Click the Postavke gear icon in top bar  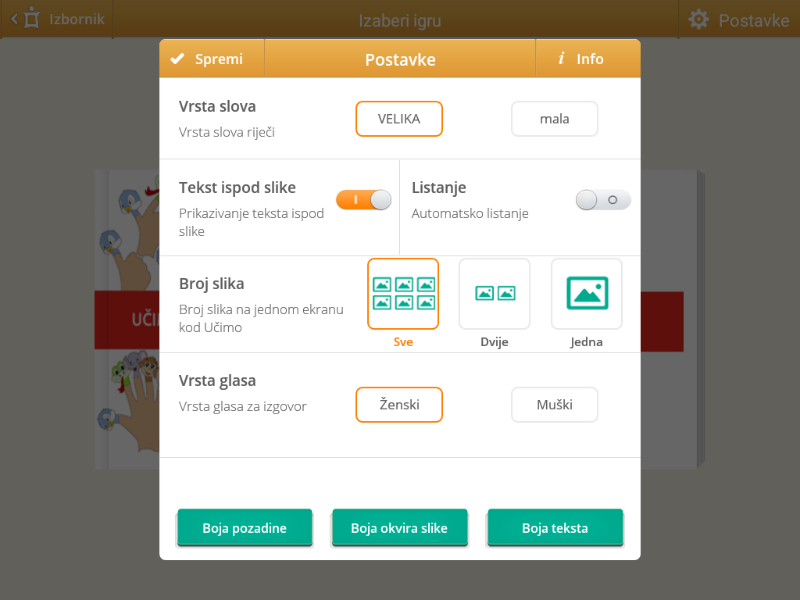pos(698,20)
